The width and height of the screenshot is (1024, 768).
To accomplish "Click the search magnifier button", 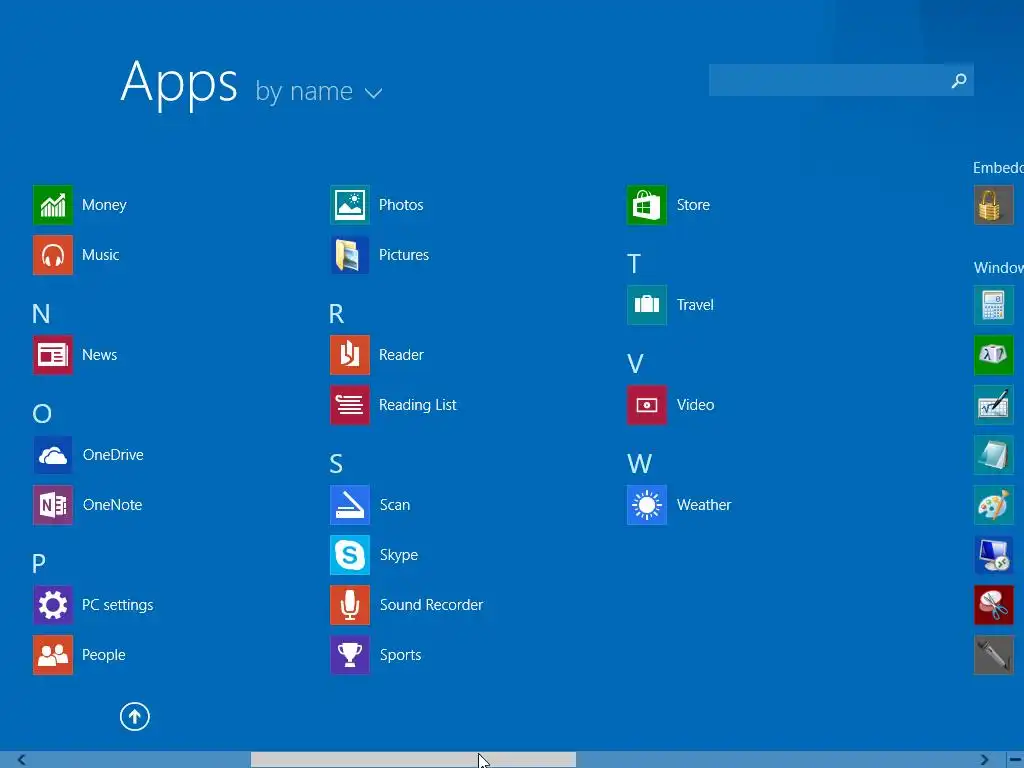I will 959,80.
